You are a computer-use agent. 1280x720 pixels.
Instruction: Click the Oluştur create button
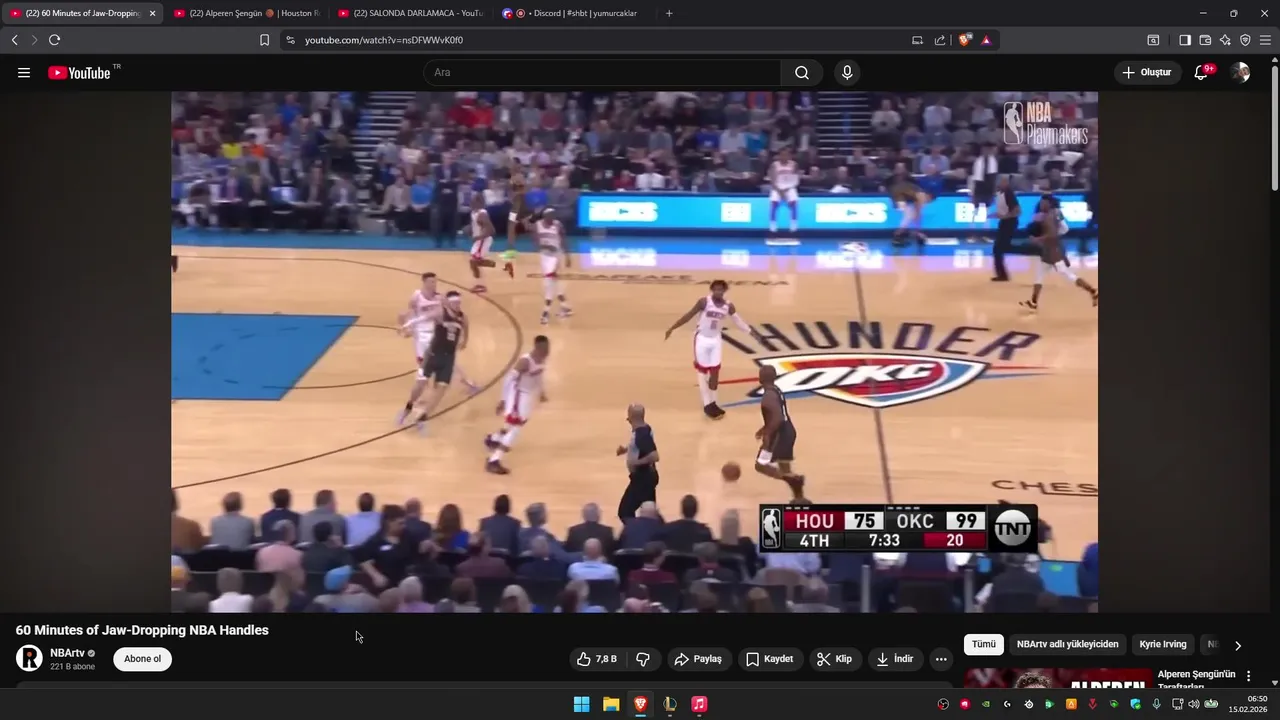[x=1147, y=73]
